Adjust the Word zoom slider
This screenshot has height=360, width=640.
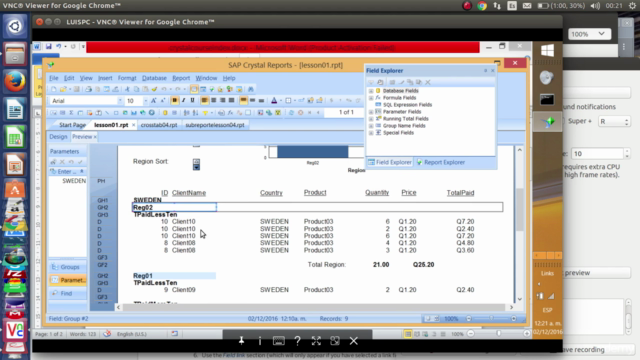(498, 334)
